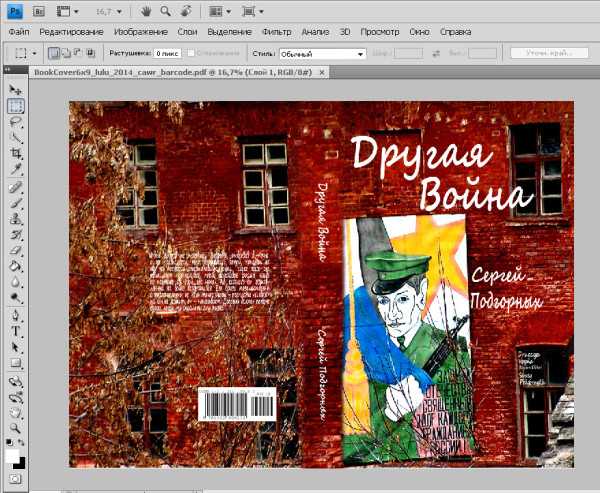Open the 3D menu
Viewport: 600px width, 493px height.
(345, 32)
